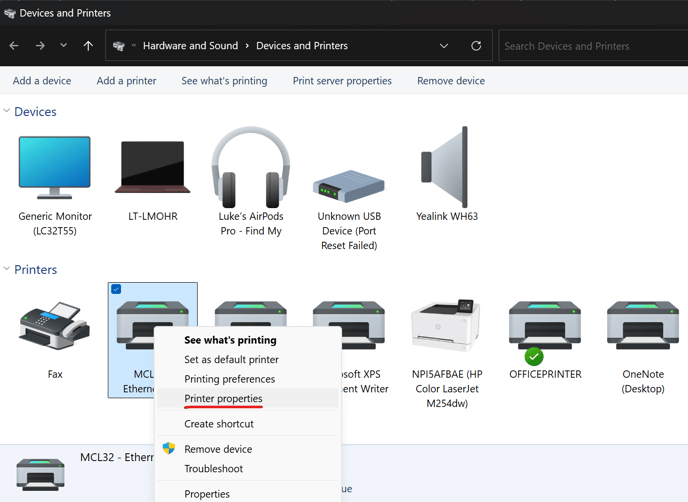688x502 pixels.
Task: Click the HP Color LaserJet printer icon
Action: point(446,326)
